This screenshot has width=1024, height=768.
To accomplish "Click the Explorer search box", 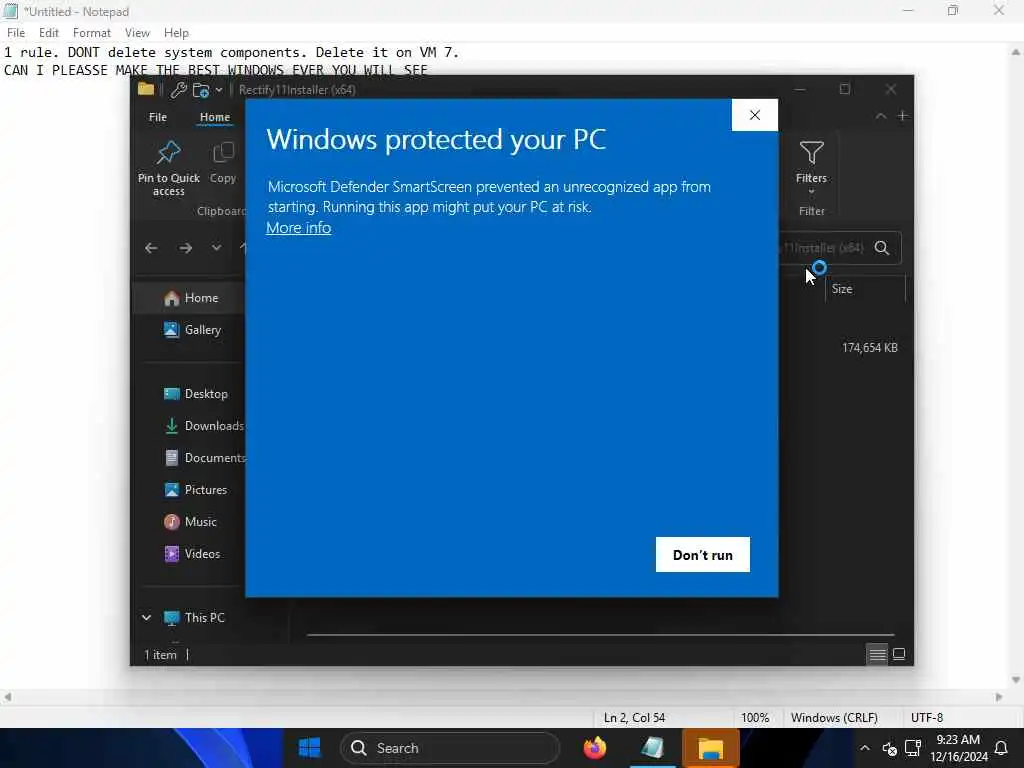I will [841, 248].
